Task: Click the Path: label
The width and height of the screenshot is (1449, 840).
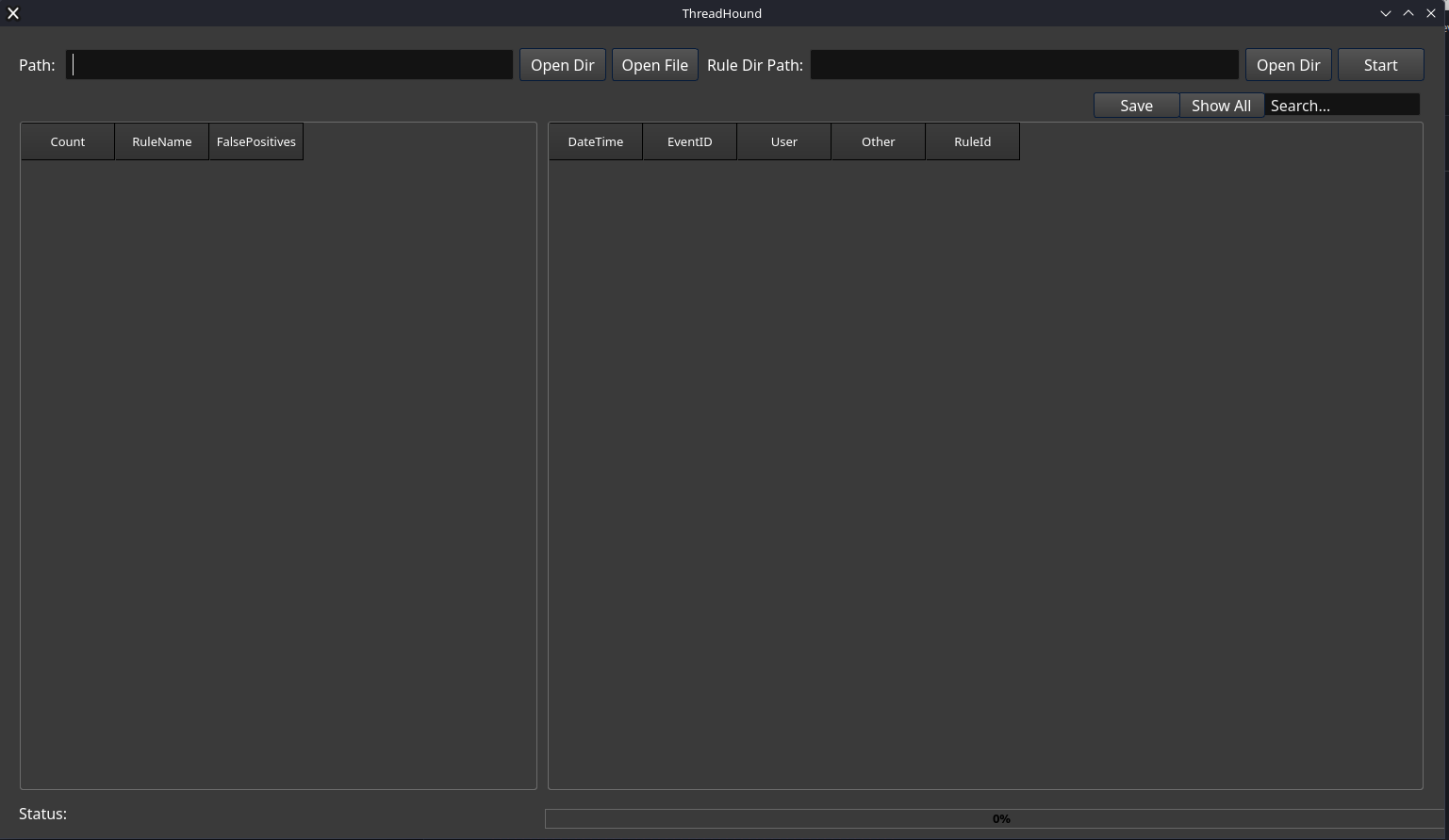Action: click(37, 65)
